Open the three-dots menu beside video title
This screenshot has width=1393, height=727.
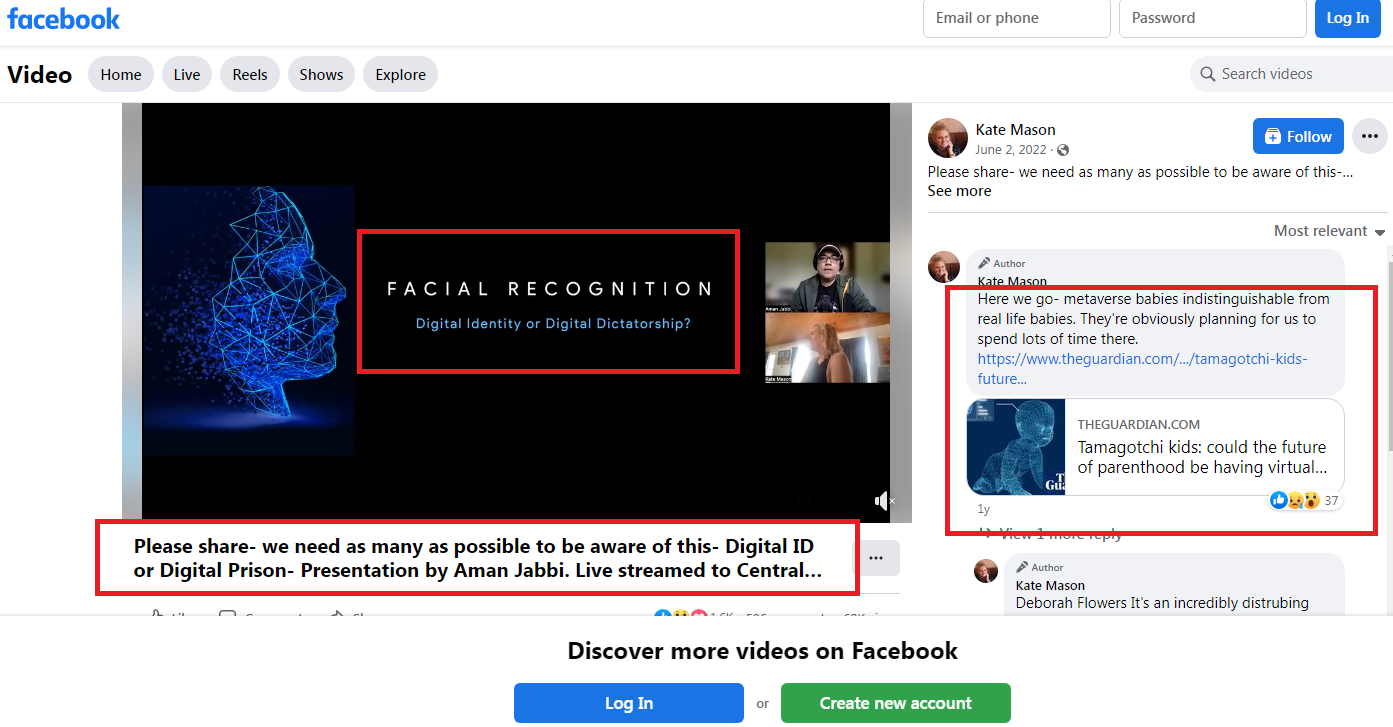[876, 558]
